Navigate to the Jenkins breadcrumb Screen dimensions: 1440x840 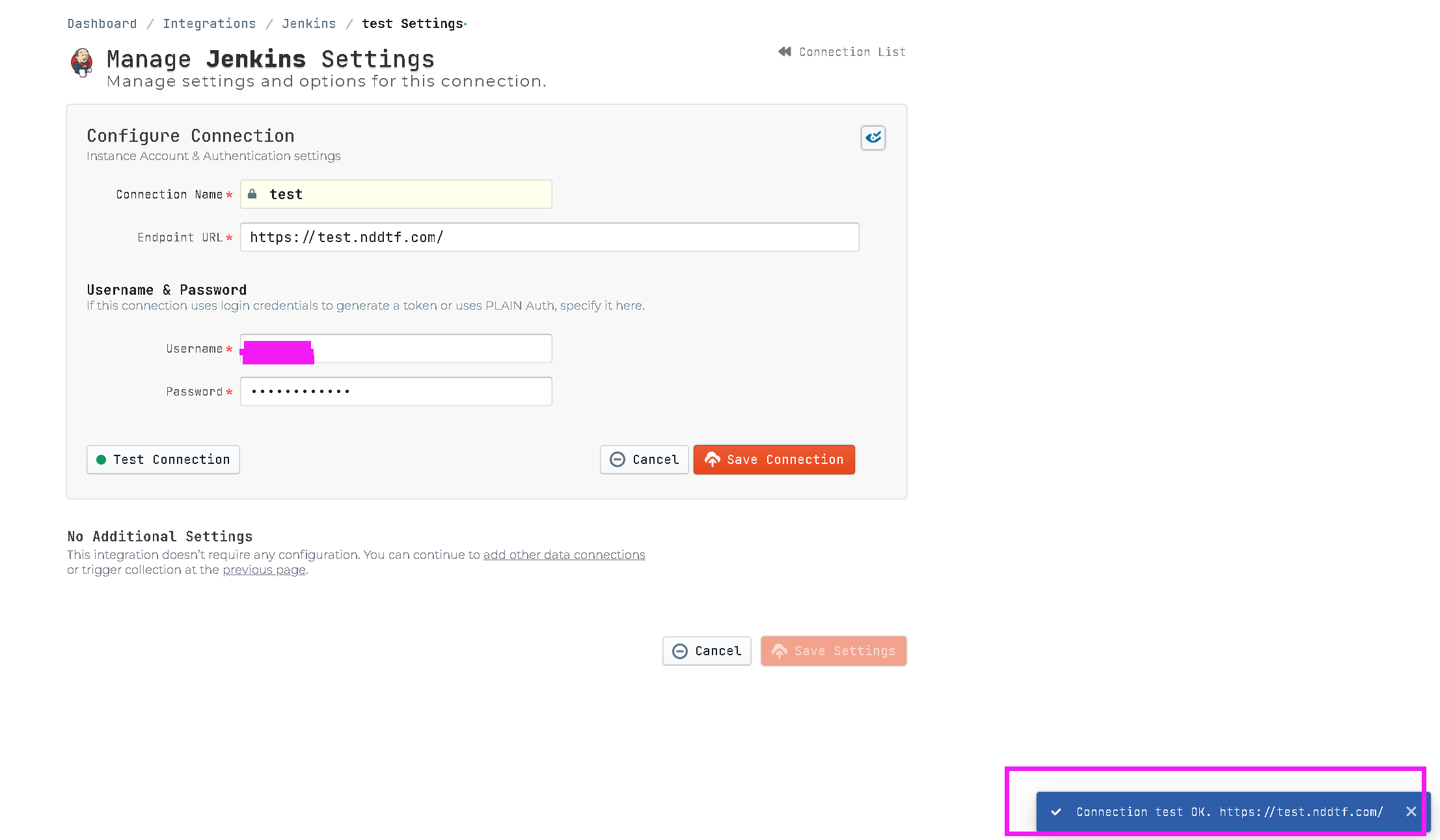tap(308, 23)
